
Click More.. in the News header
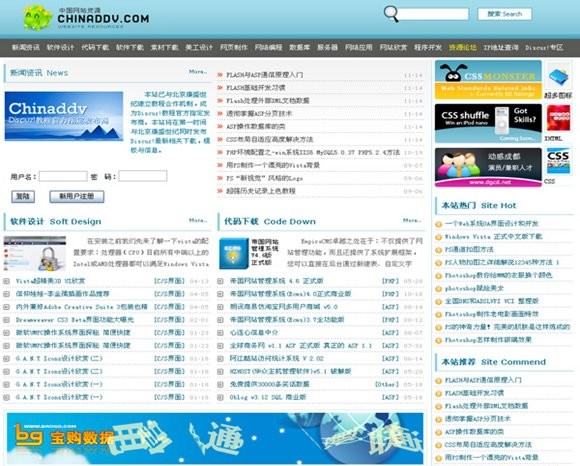198,72
